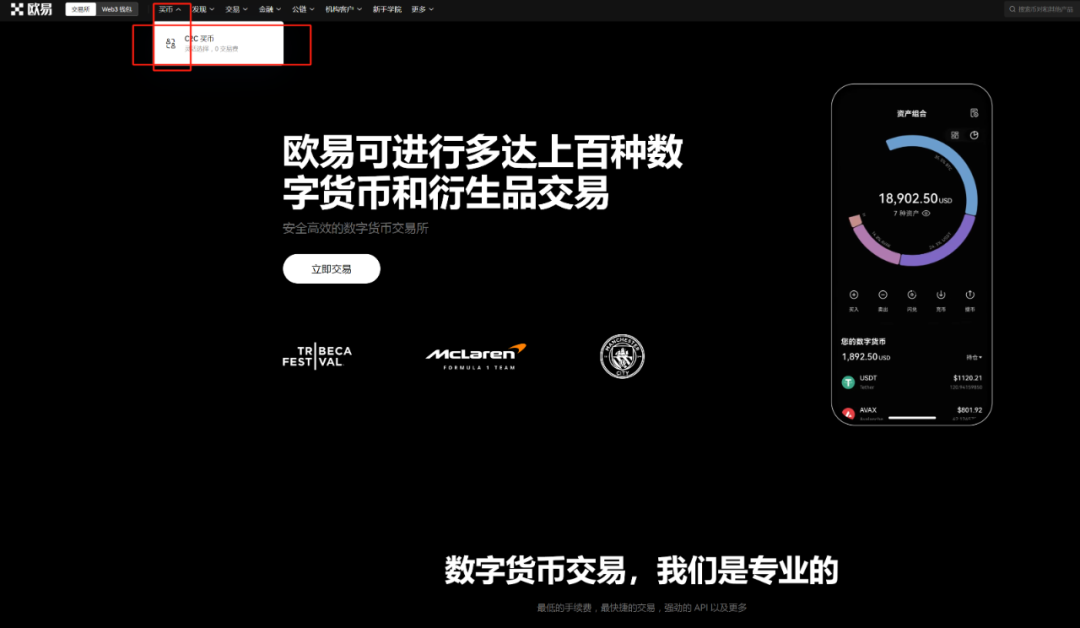Screen dimensions: 1080x628
Task: Select the 卖出 (sell) icon in the asset panel
Action: click(x=883, y=296)
